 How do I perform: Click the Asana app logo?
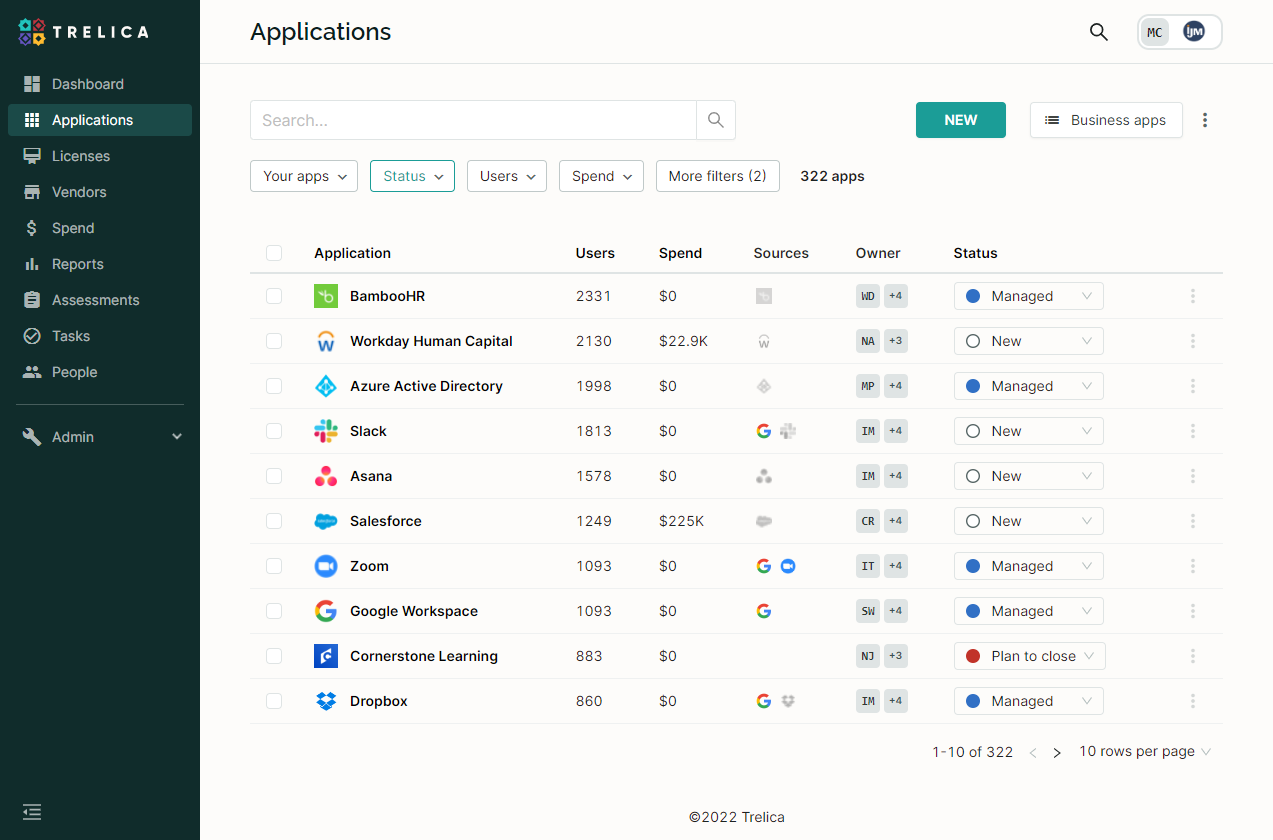click(326, 476)
